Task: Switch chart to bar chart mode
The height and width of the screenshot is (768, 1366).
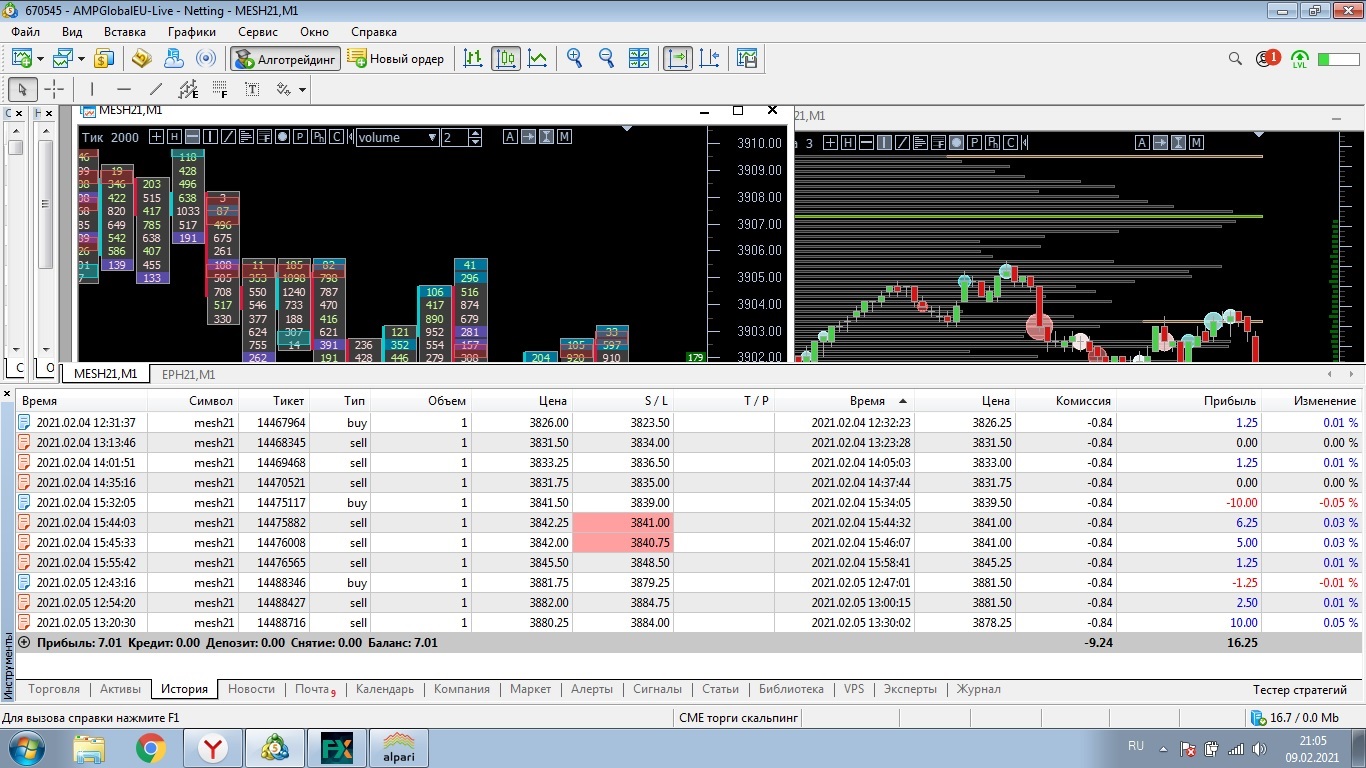Action: pyautogui.click(x=474, y=59)
